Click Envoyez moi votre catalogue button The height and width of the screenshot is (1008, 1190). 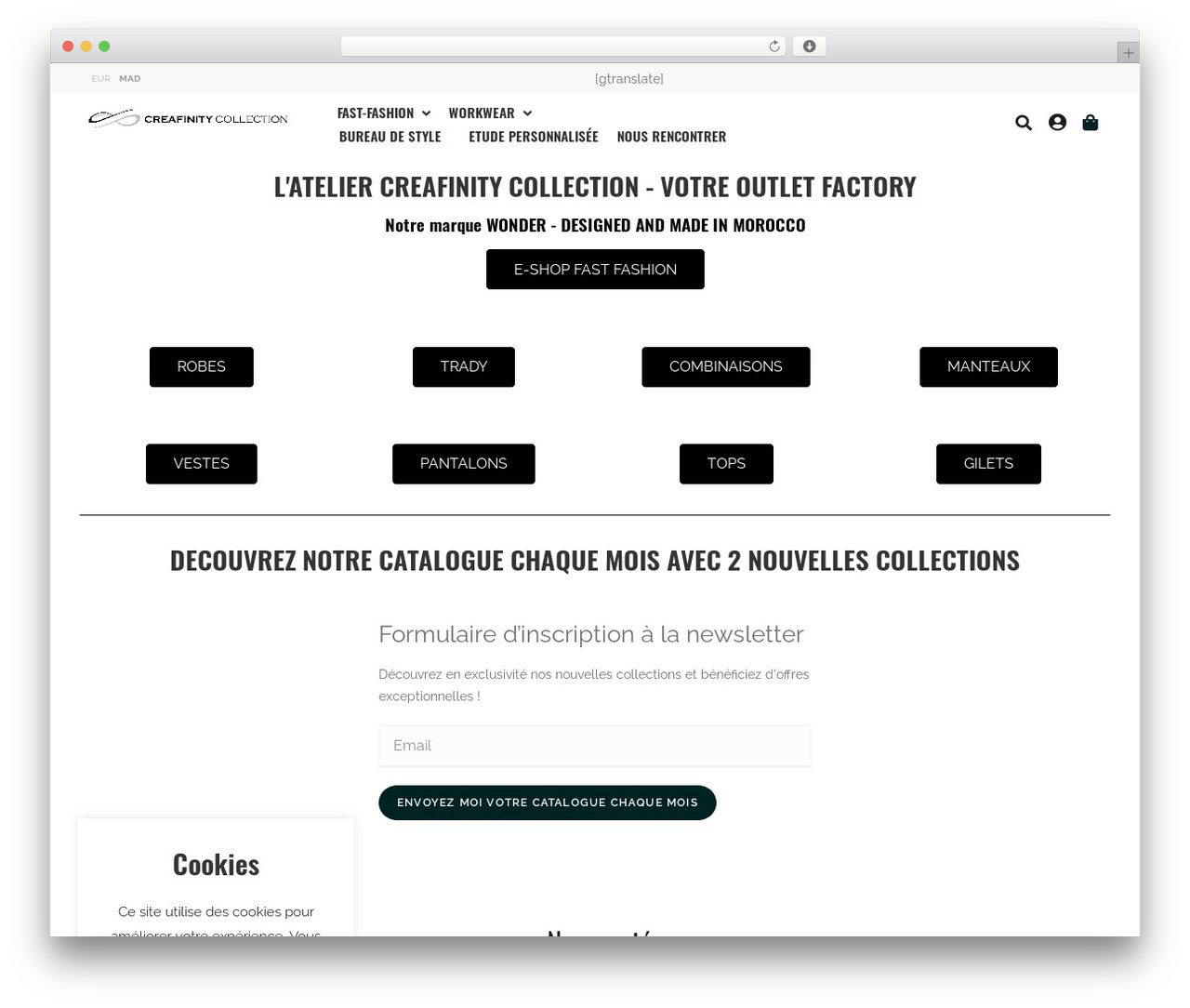click(548, 802)
